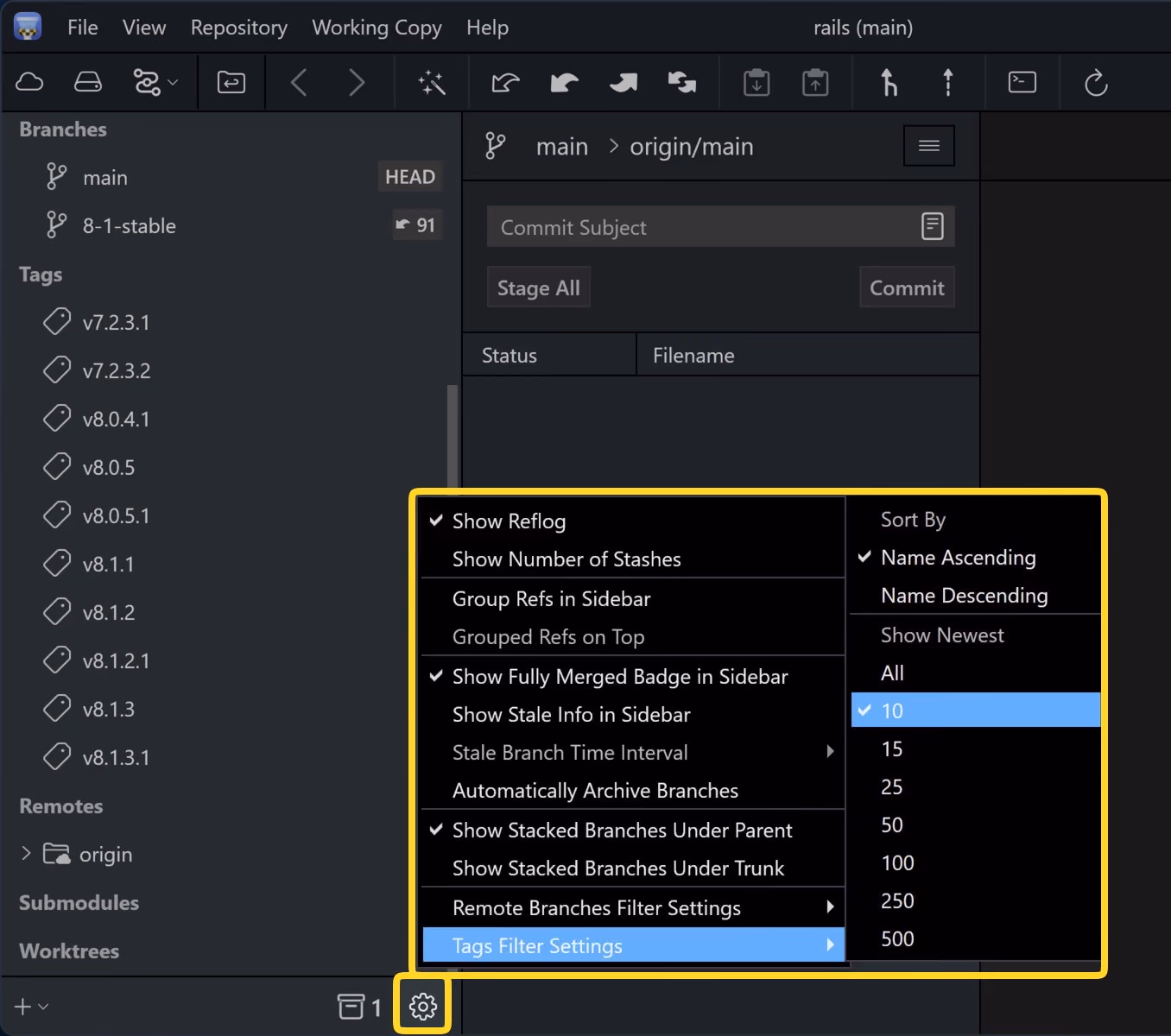The height and width of the screenshot is (1036, 1171).
Task: Click the branch icon beside main header
Action: 495,146
